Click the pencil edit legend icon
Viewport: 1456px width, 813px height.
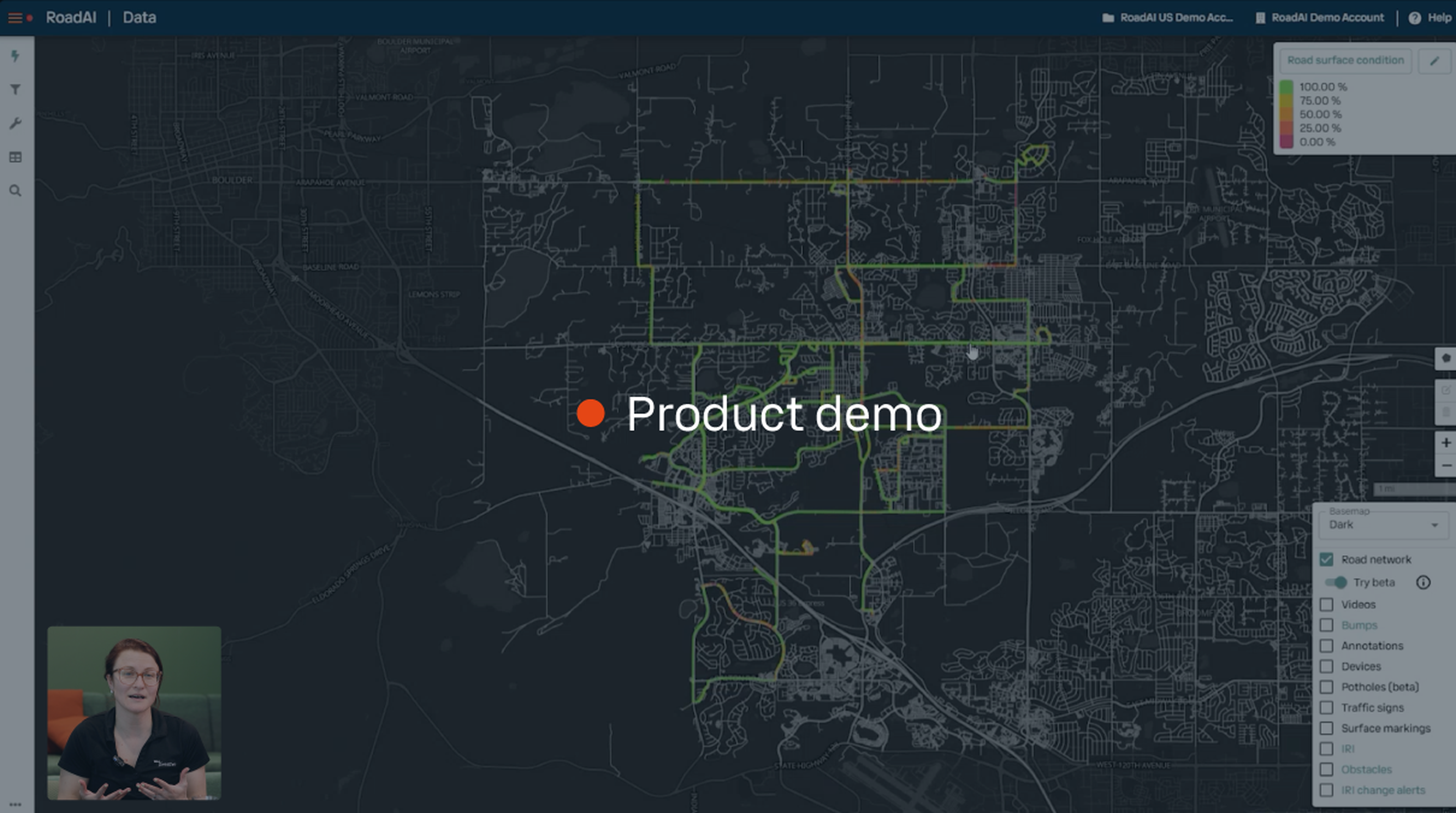[1434, 61]
